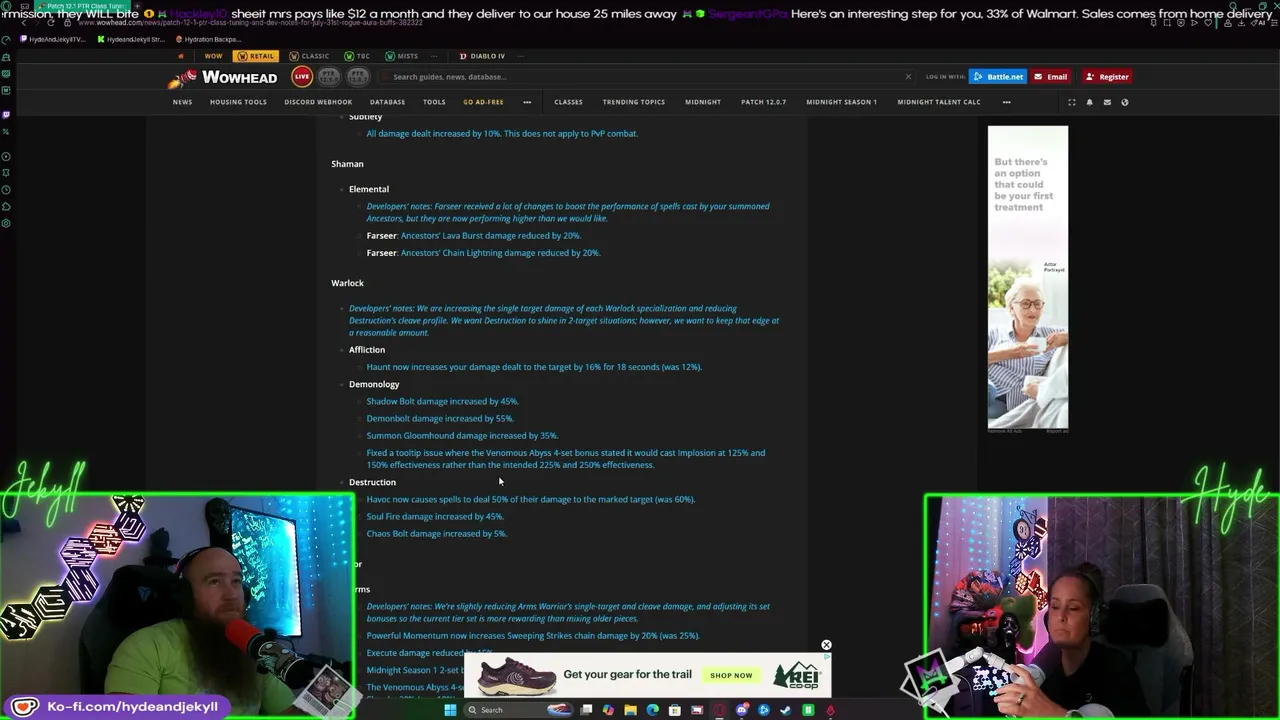Expand more games ellipsis after Diablo IV
Screen dimensions: 1280x720
coord(521,56)
